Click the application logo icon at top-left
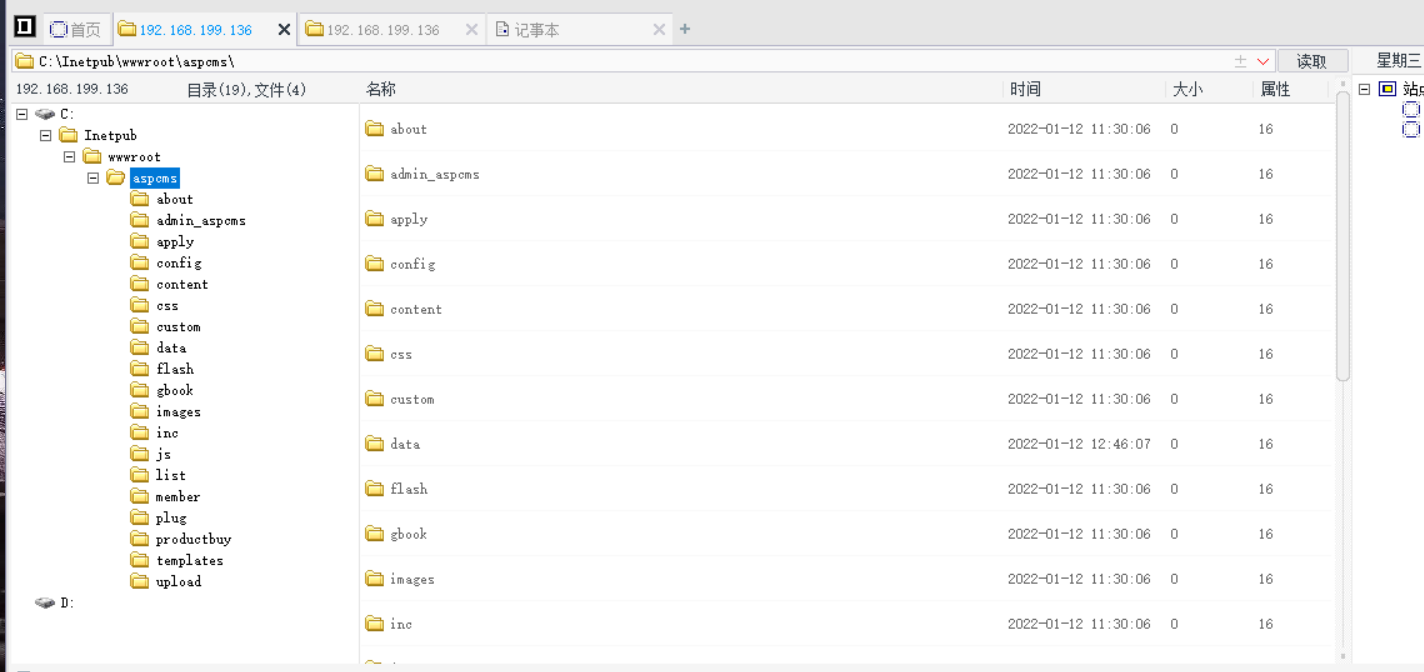 25,27
